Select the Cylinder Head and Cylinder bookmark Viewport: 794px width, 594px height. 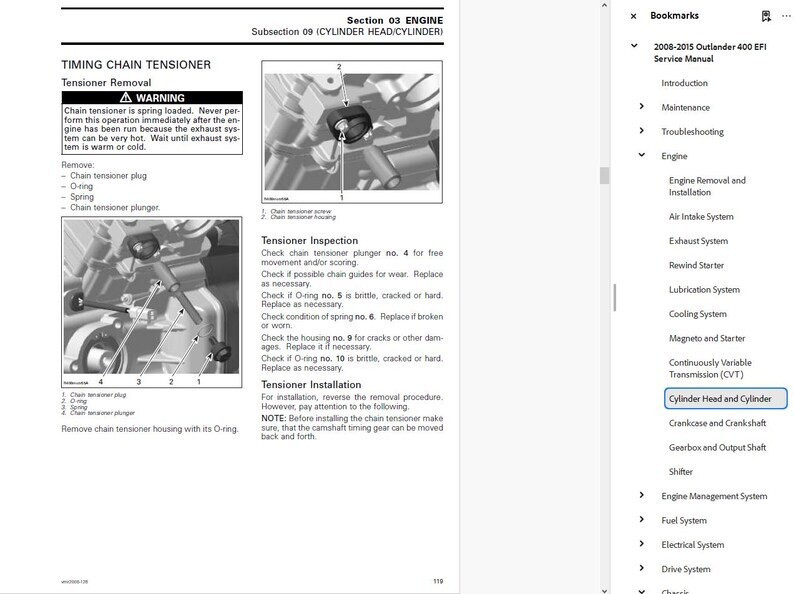tap(726, 399)
